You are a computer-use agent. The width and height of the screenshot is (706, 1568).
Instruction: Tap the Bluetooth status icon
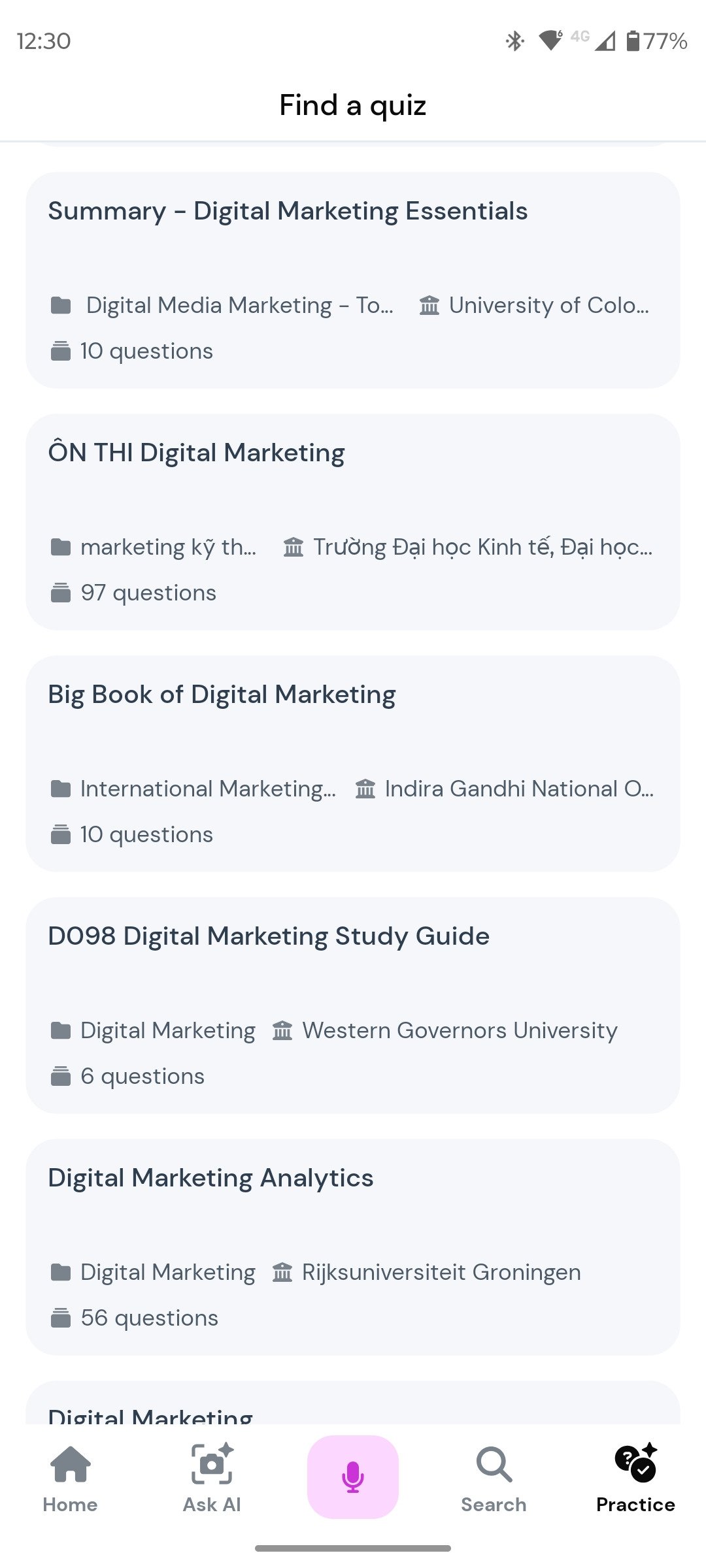pos(515,41)
